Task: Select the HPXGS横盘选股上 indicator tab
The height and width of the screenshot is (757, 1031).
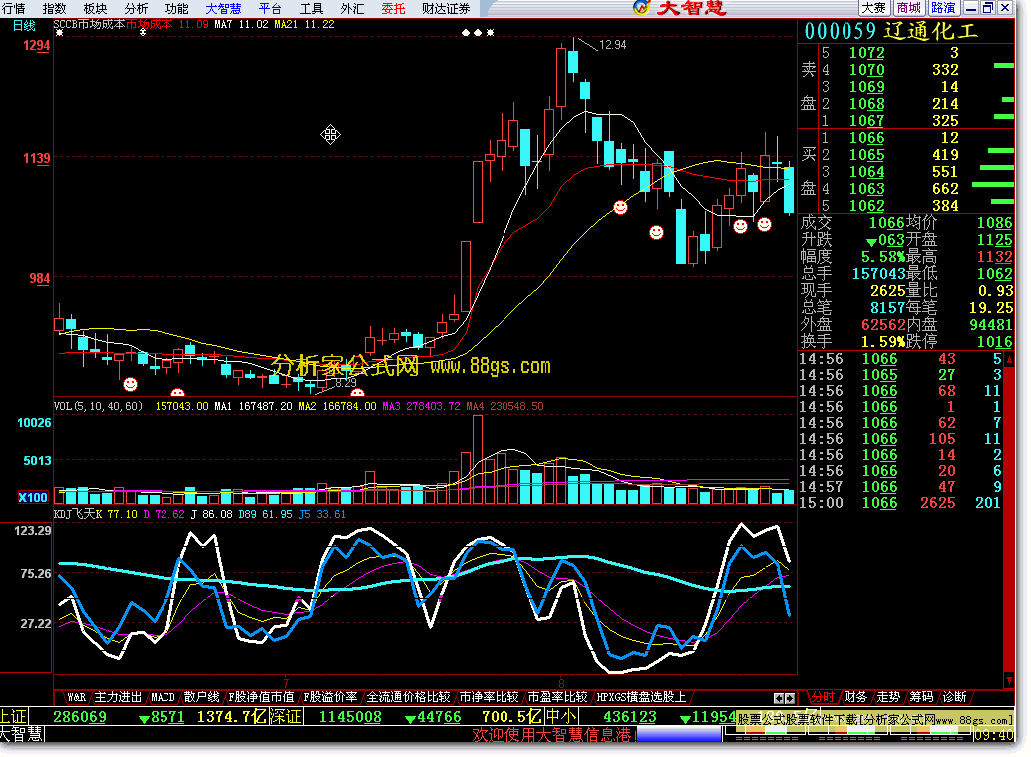Action: coord(640,697)
